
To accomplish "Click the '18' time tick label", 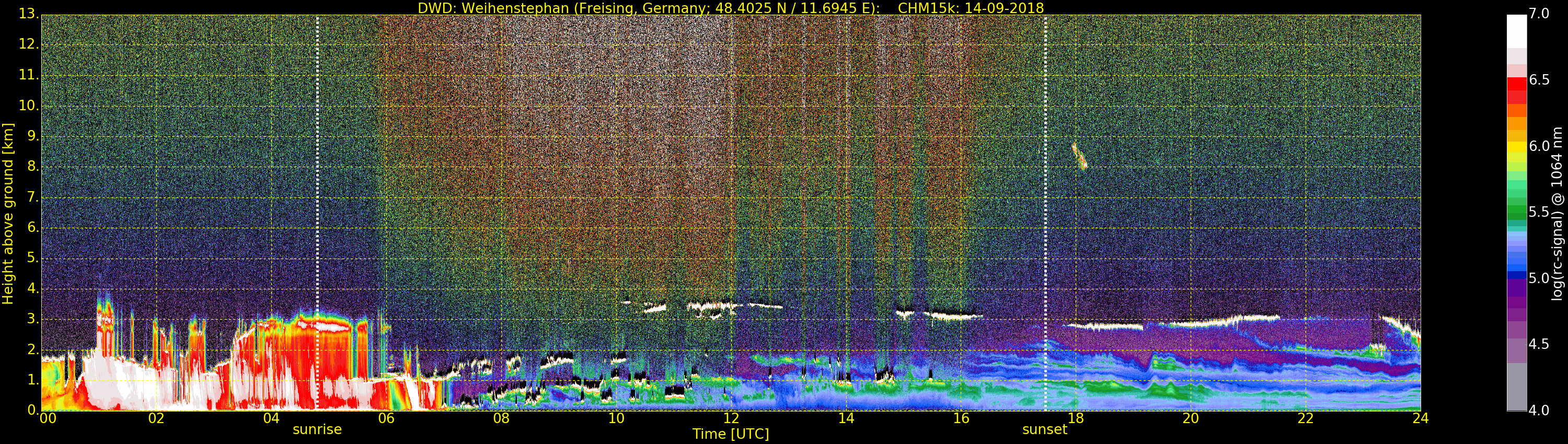I will [1076, 418].
